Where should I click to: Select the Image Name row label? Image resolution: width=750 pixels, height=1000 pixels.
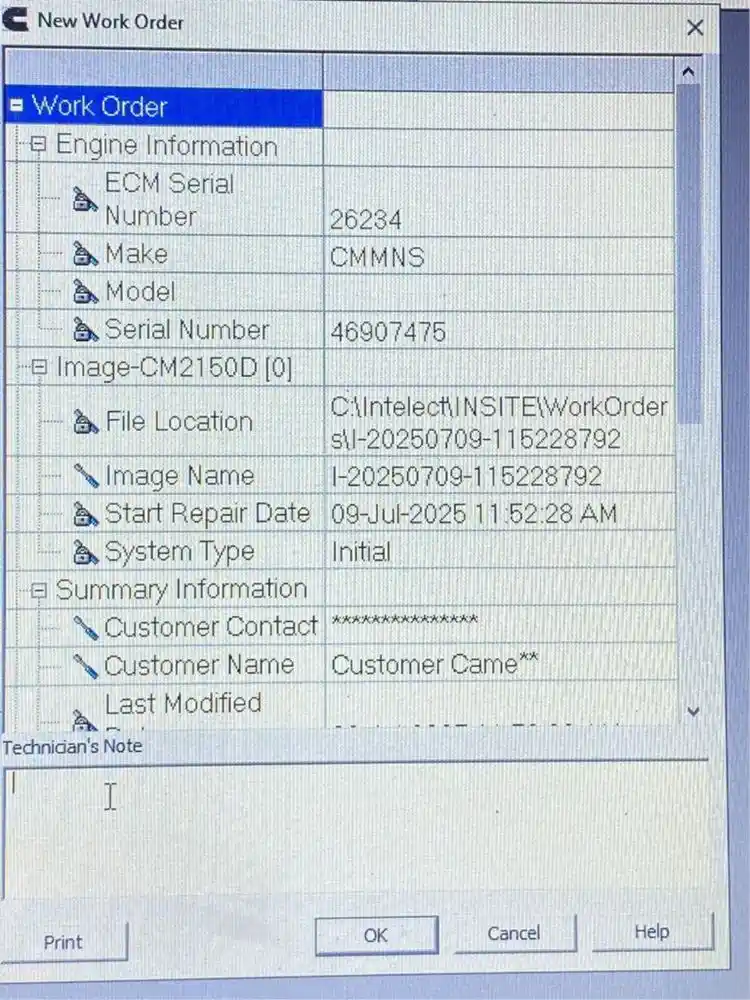click(x=180, y=476)
